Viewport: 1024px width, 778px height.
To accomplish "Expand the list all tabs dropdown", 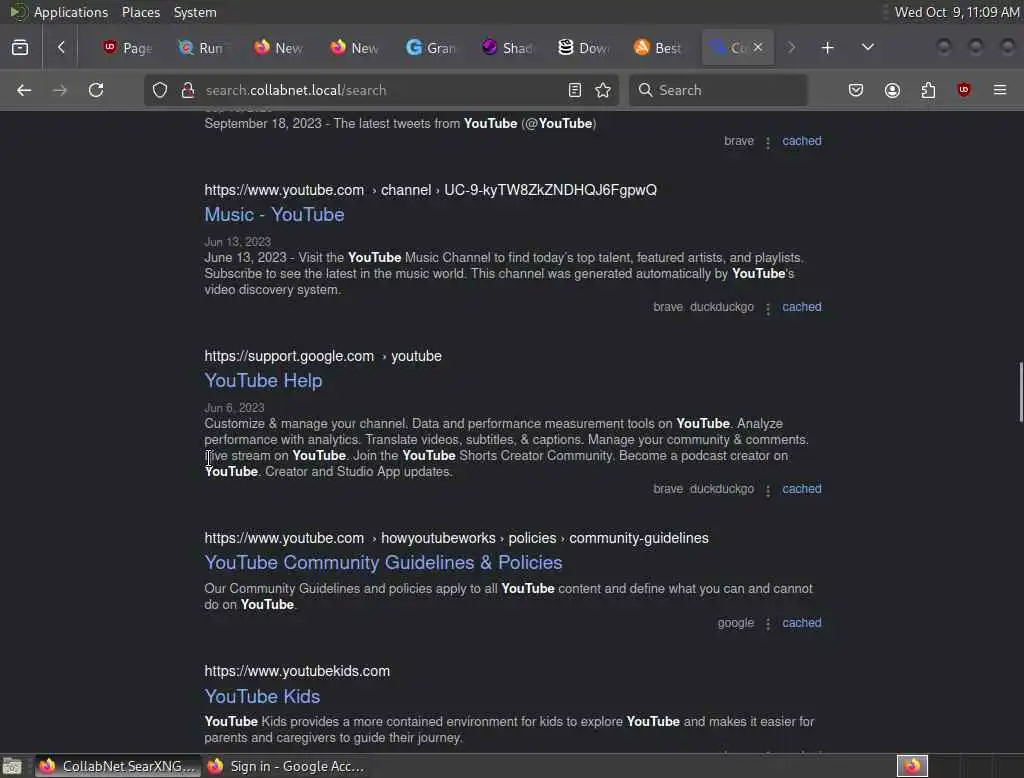I will (x=867, y=48).
